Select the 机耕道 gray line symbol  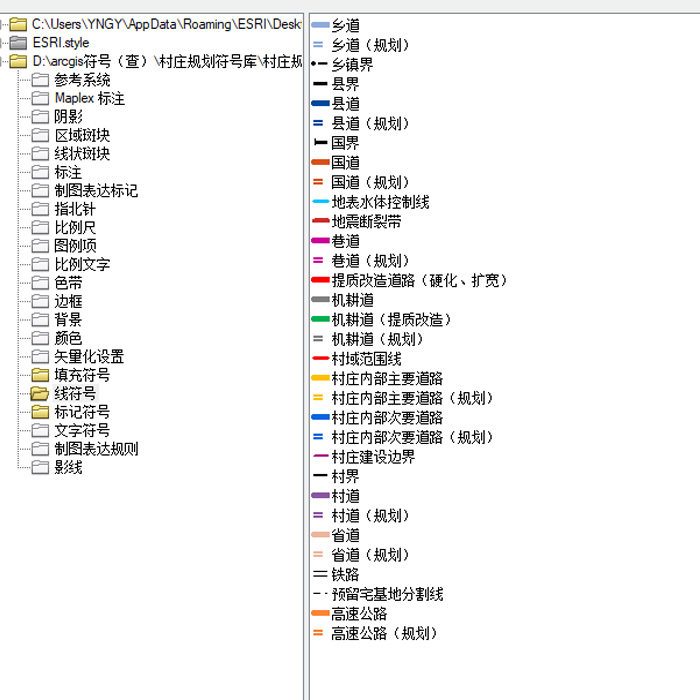[x=342, y=300]
